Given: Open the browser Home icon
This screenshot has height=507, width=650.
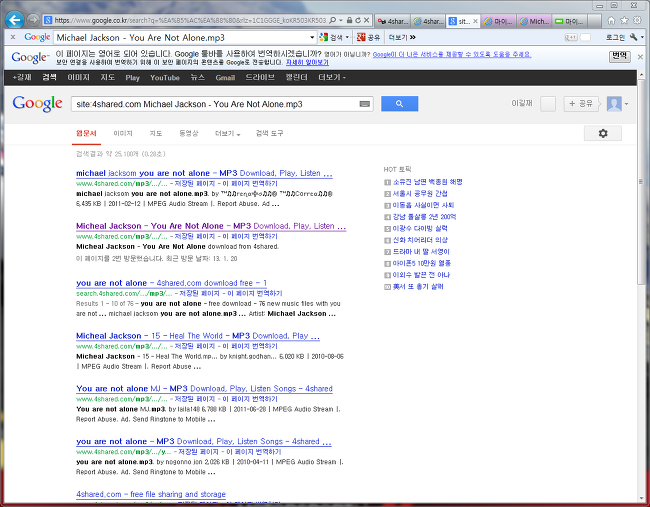Looking at the screenshot, I should coord(611,20).
